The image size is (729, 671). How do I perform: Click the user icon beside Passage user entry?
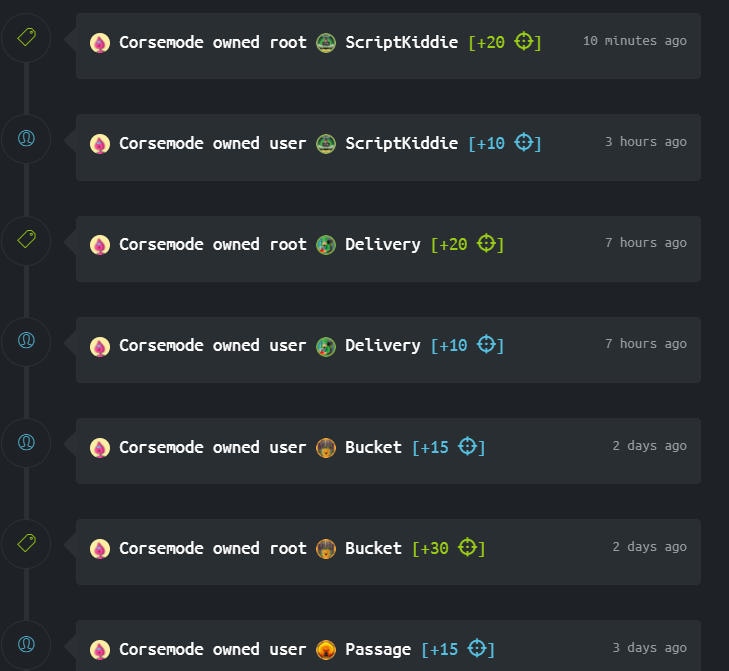tap(27, 644)
